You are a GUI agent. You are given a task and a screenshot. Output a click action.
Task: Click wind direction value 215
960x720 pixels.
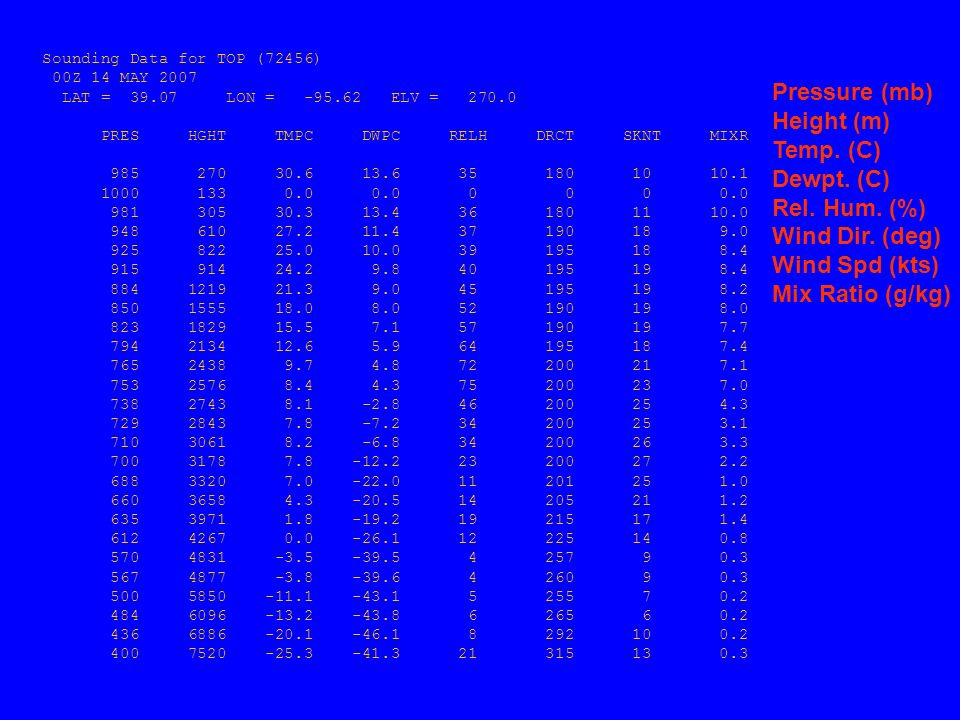pyautogui.click(x=560, y=519)
